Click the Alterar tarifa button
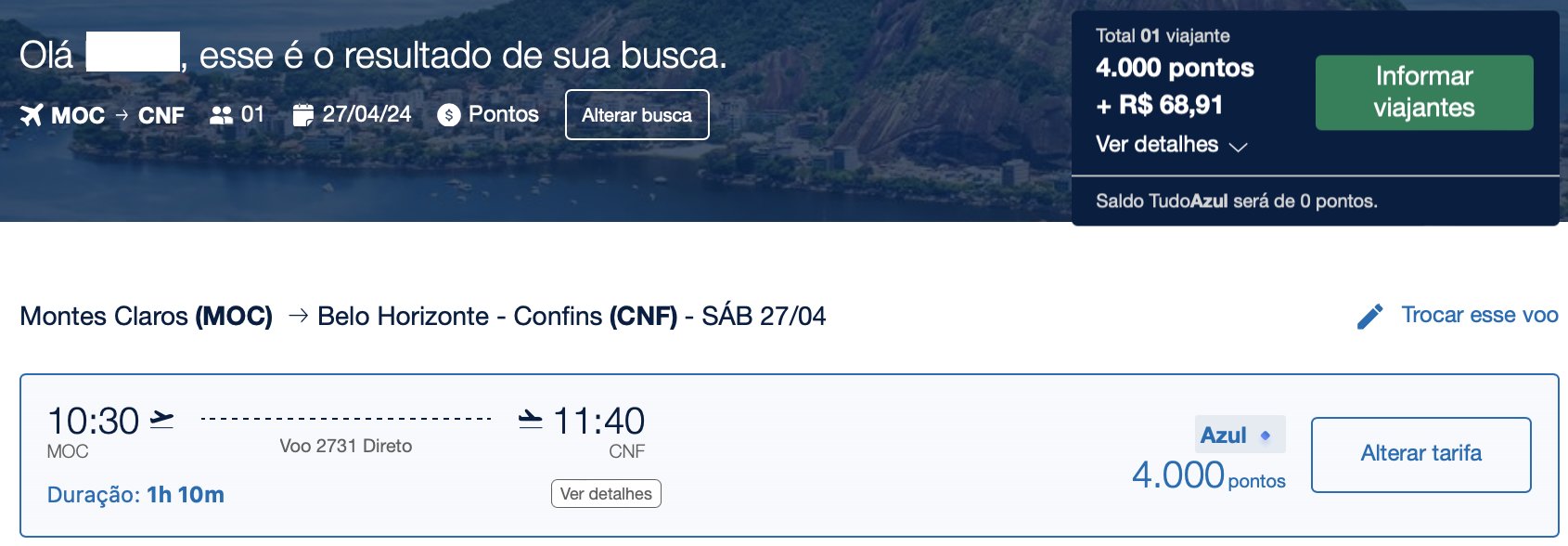The width and height of the screenshot is (1568, 546). tap(1420, 454)
